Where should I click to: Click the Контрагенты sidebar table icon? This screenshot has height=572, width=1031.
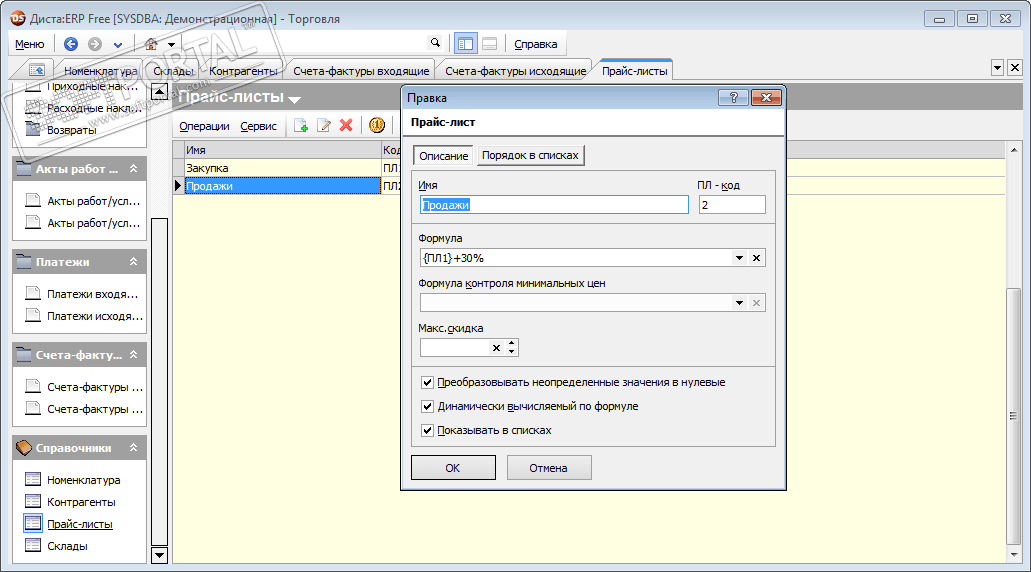[33, 501]
